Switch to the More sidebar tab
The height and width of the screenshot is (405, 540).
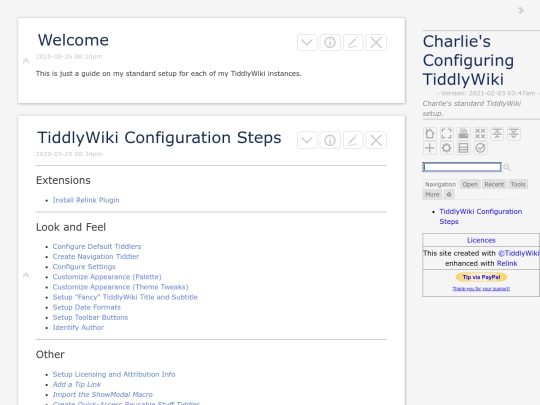click(x=432, y=195)
